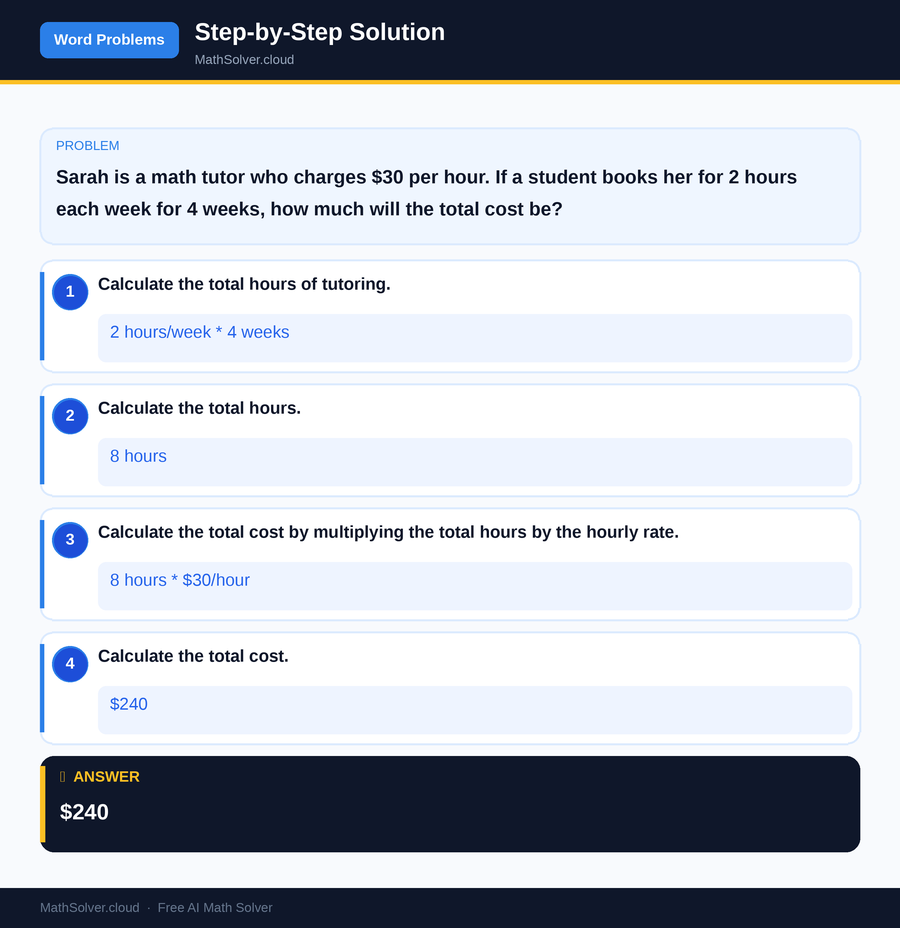Click the Word Problems badge
The width and height of the screenshot is (900, 928).
click(109, 40)
